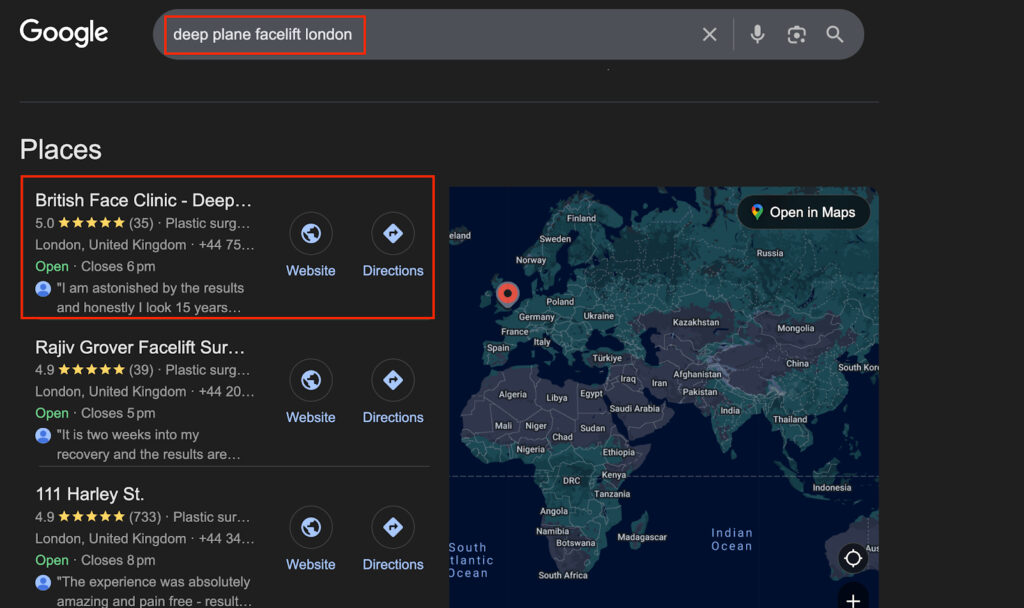Open British Face Clinic website icon
Image resolution: width=1024 pixels, height=608 pixels.
[311, 233]
